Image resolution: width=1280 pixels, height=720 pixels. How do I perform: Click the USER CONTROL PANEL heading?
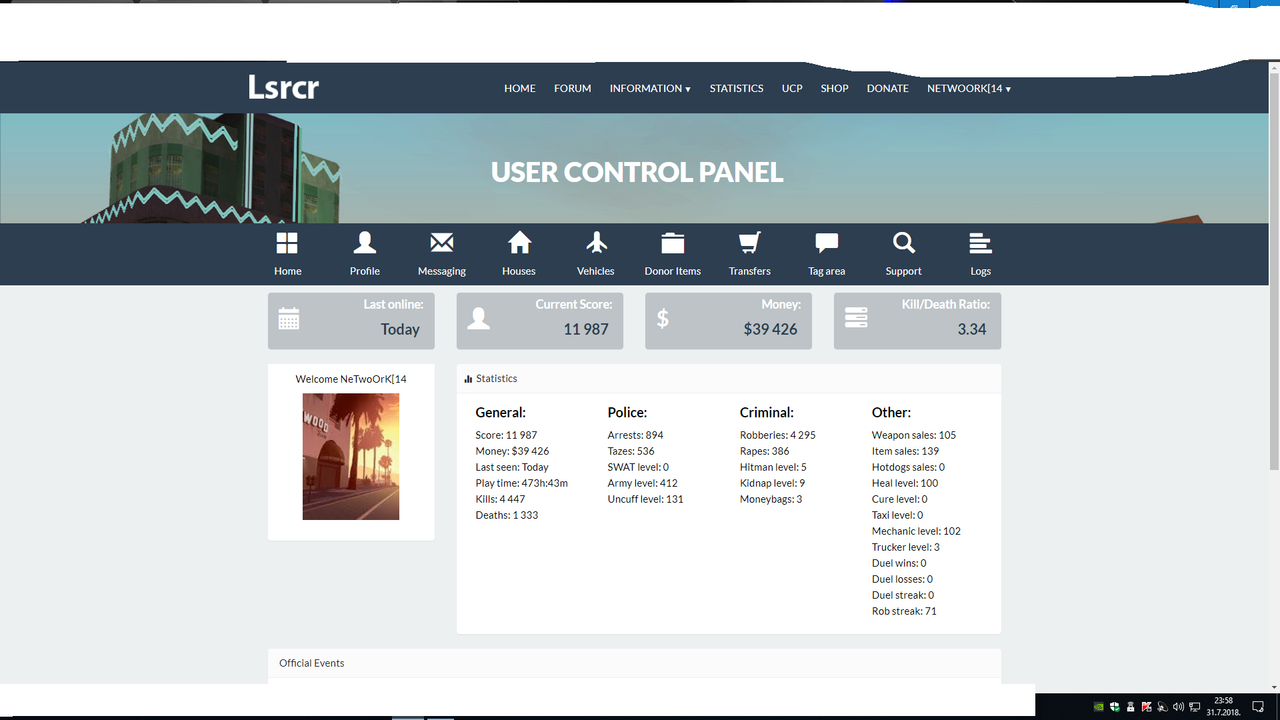[637, 172]
